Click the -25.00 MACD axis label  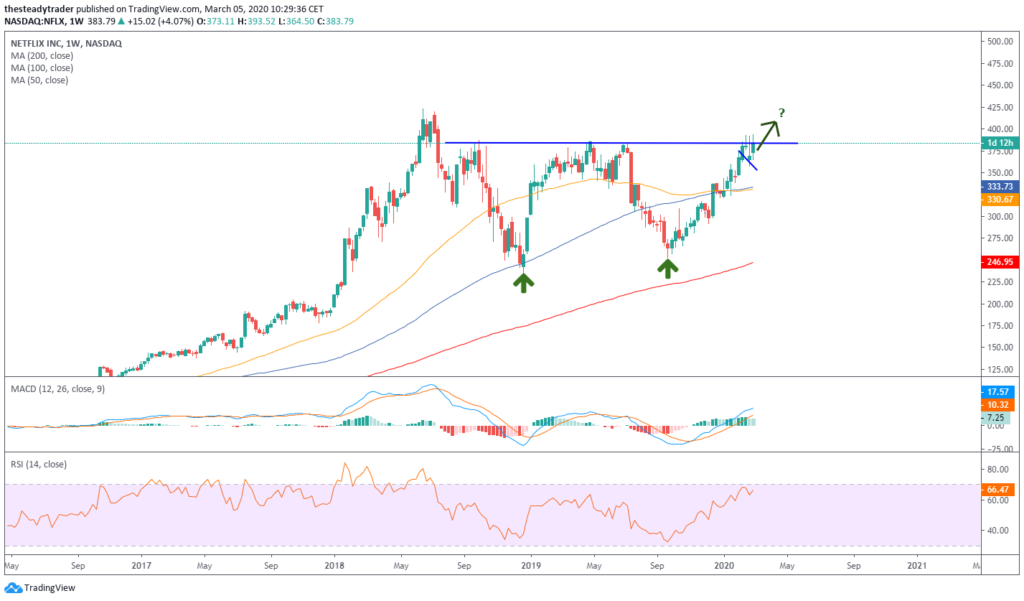click(x=998, y=449)
